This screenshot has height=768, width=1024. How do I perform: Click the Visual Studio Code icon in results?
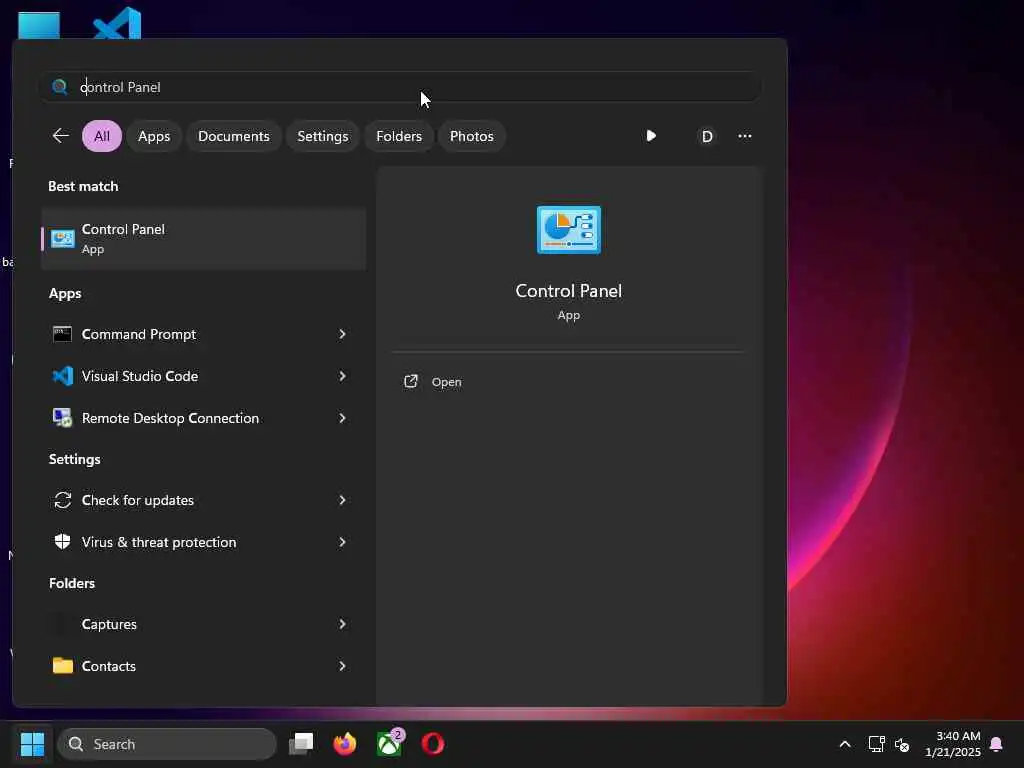(x=63, y=376)
